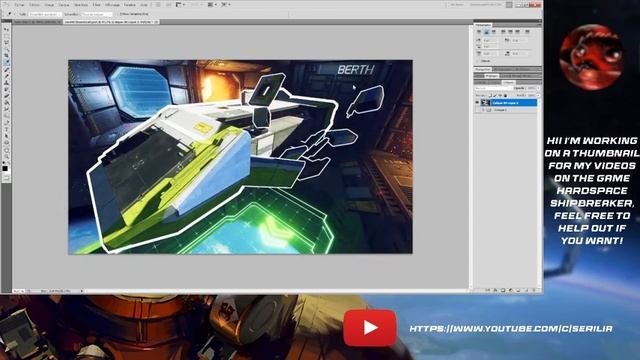640x360 pixels.
Task: Lock transparent pixels in Layers panel
Action: pyautogui.click(x=490, y=96)
